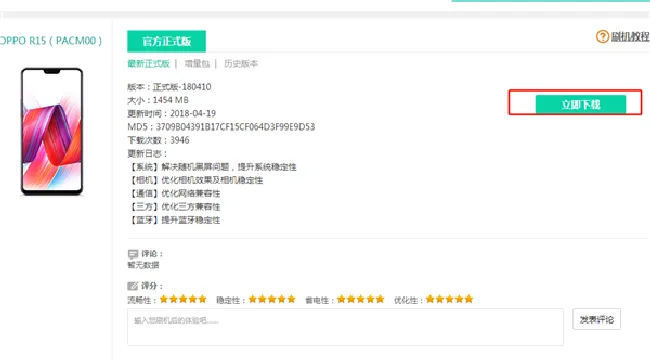Click the 评分 pencil icon
This screenshot has width=650, height=361.
point(133,286)
